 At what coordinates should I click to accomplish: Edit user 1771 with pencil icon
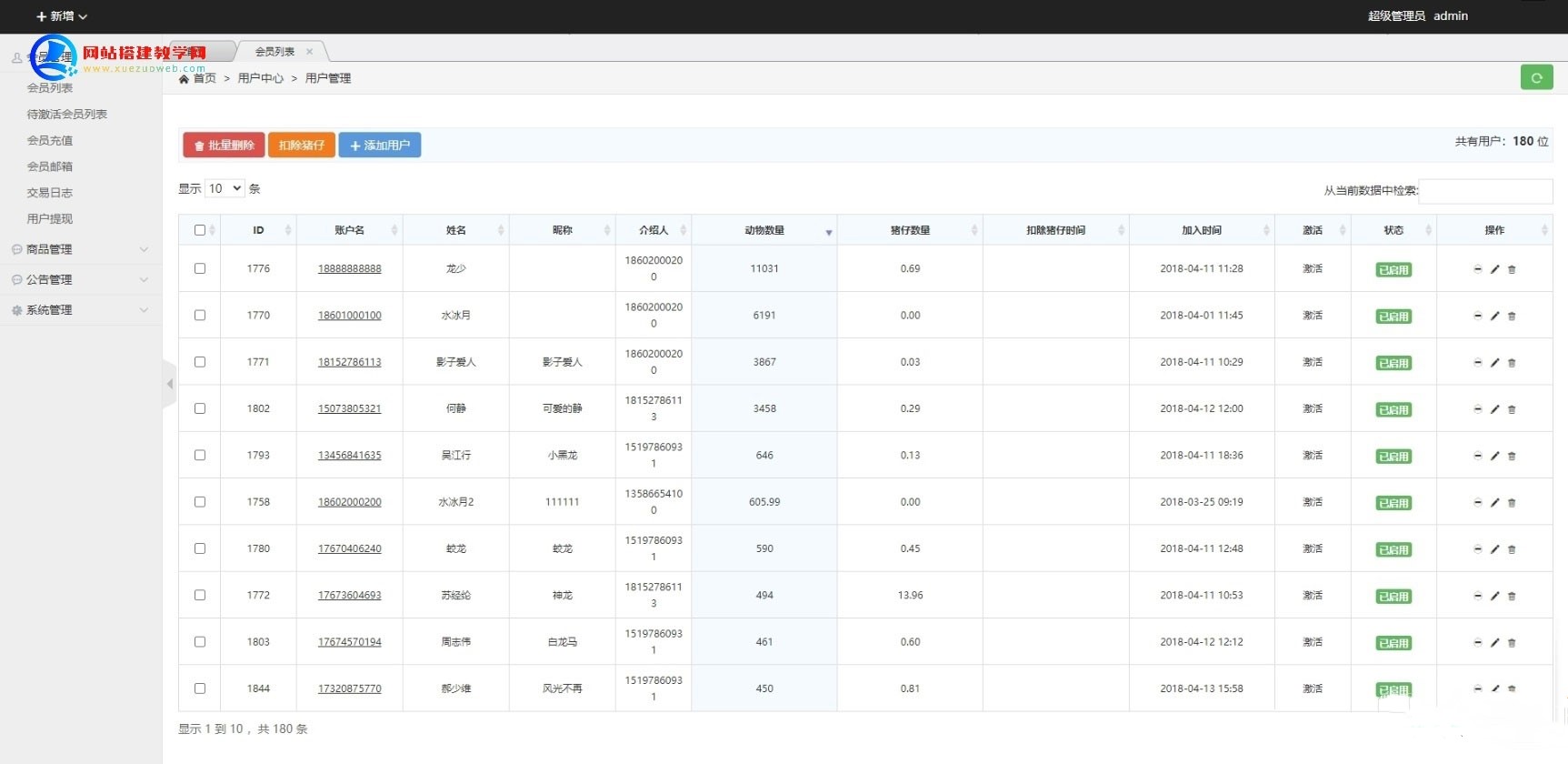1494,362
